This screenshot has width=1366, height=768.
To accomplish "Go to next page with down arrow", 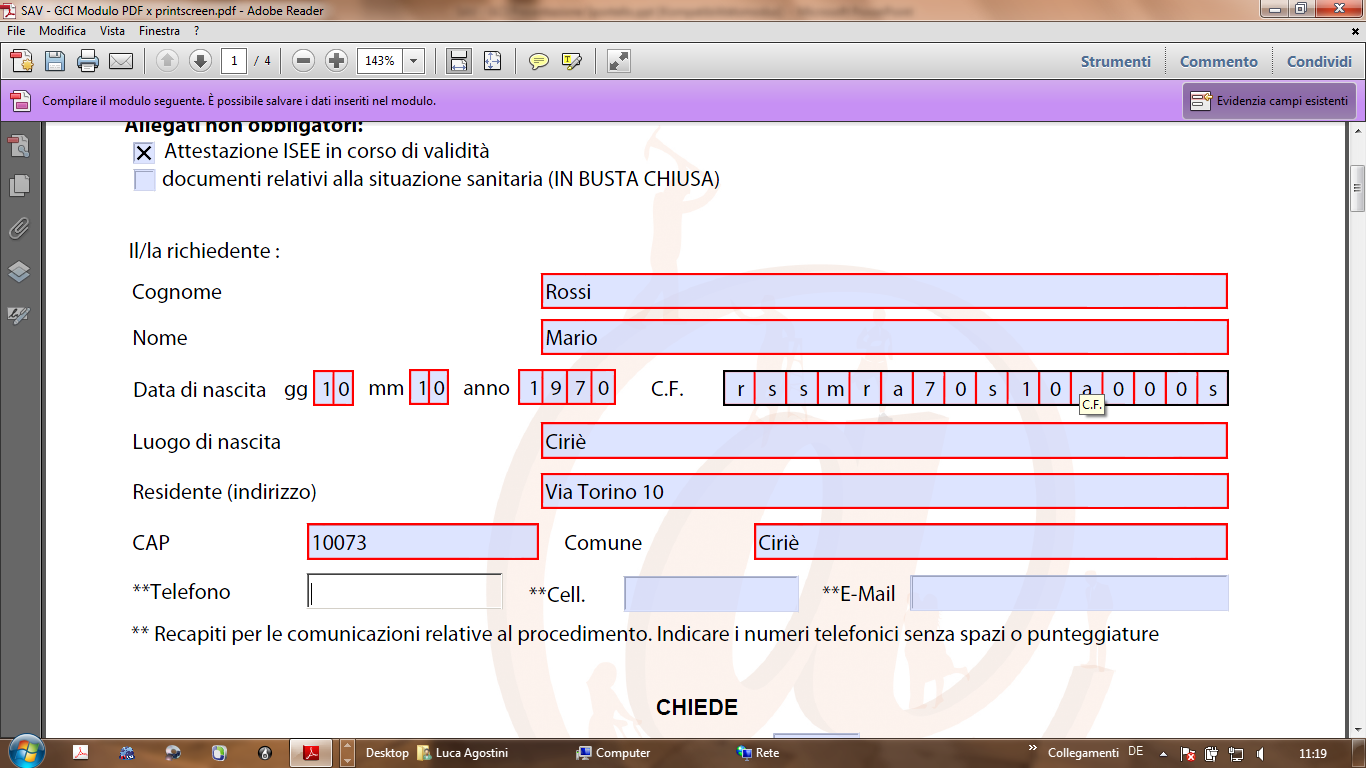I will 200,61.
